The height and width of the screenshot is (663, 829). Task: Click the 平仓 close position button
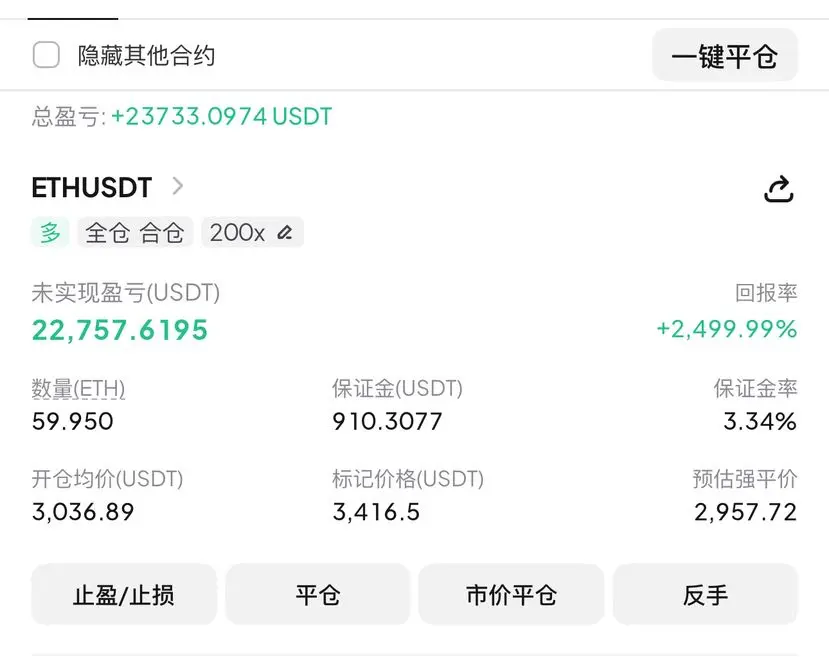[x=317, y=594]
